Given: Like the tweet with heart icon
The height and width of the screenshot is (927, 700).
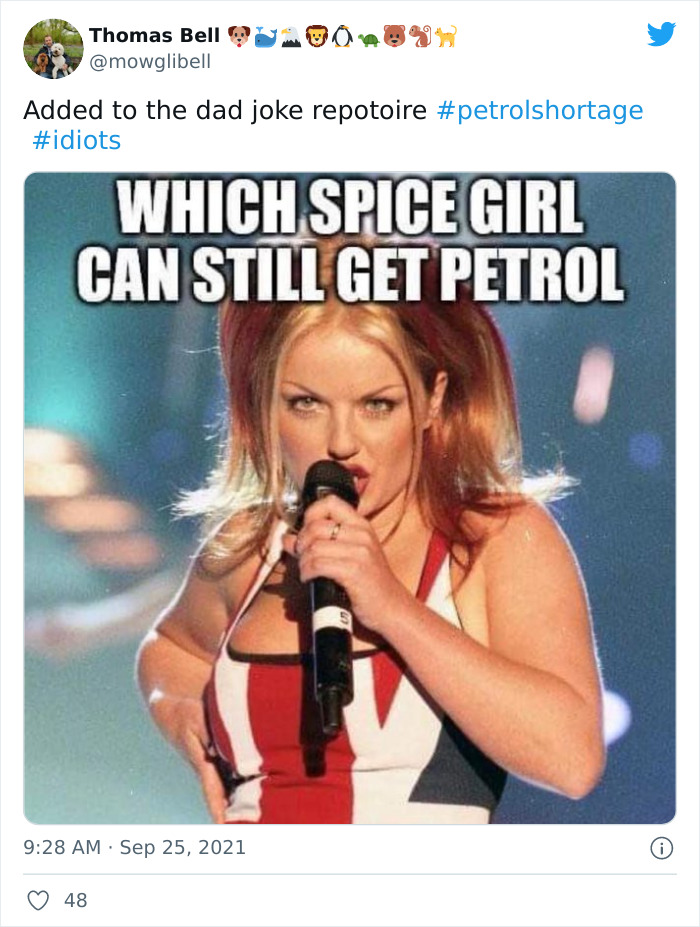Looking at the screenshot, I should pyautogui.click(x=38, y=900).
